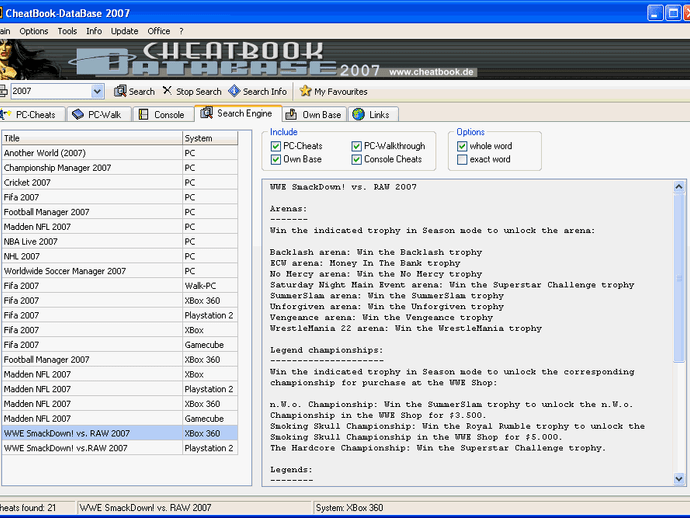Click the Search button label
Image resolution: width=690 pixels, height=518 pixels.
[x=142, y=92]
